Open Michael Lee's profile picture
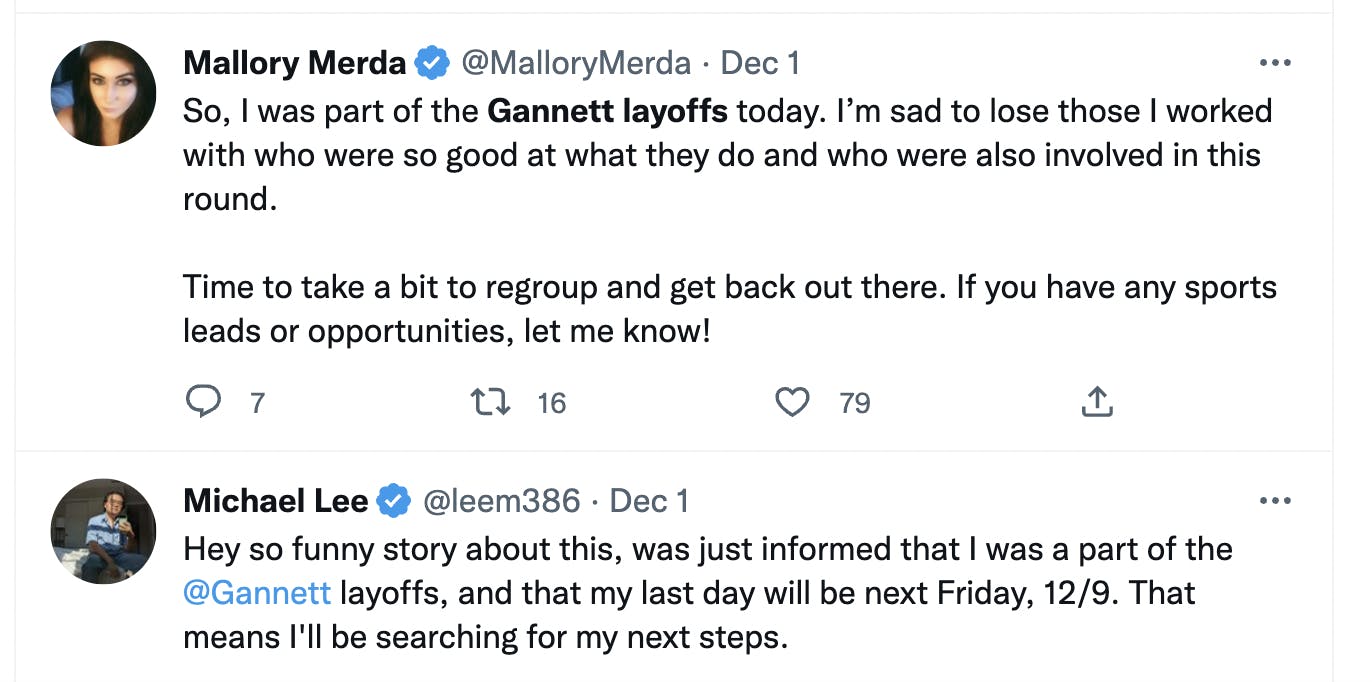The height and width of the screenshot is (682, 1372). click(103, 531)
